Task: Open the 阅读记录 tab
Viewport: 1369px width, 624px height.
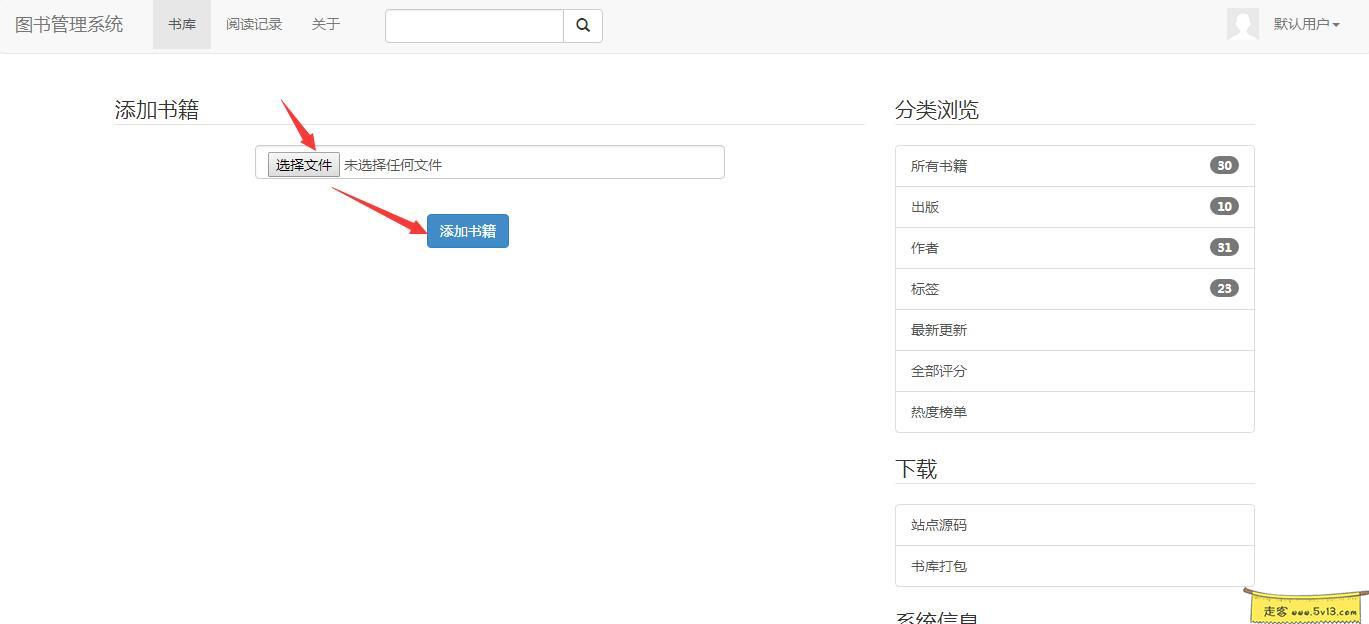Action: coord(254,24)
